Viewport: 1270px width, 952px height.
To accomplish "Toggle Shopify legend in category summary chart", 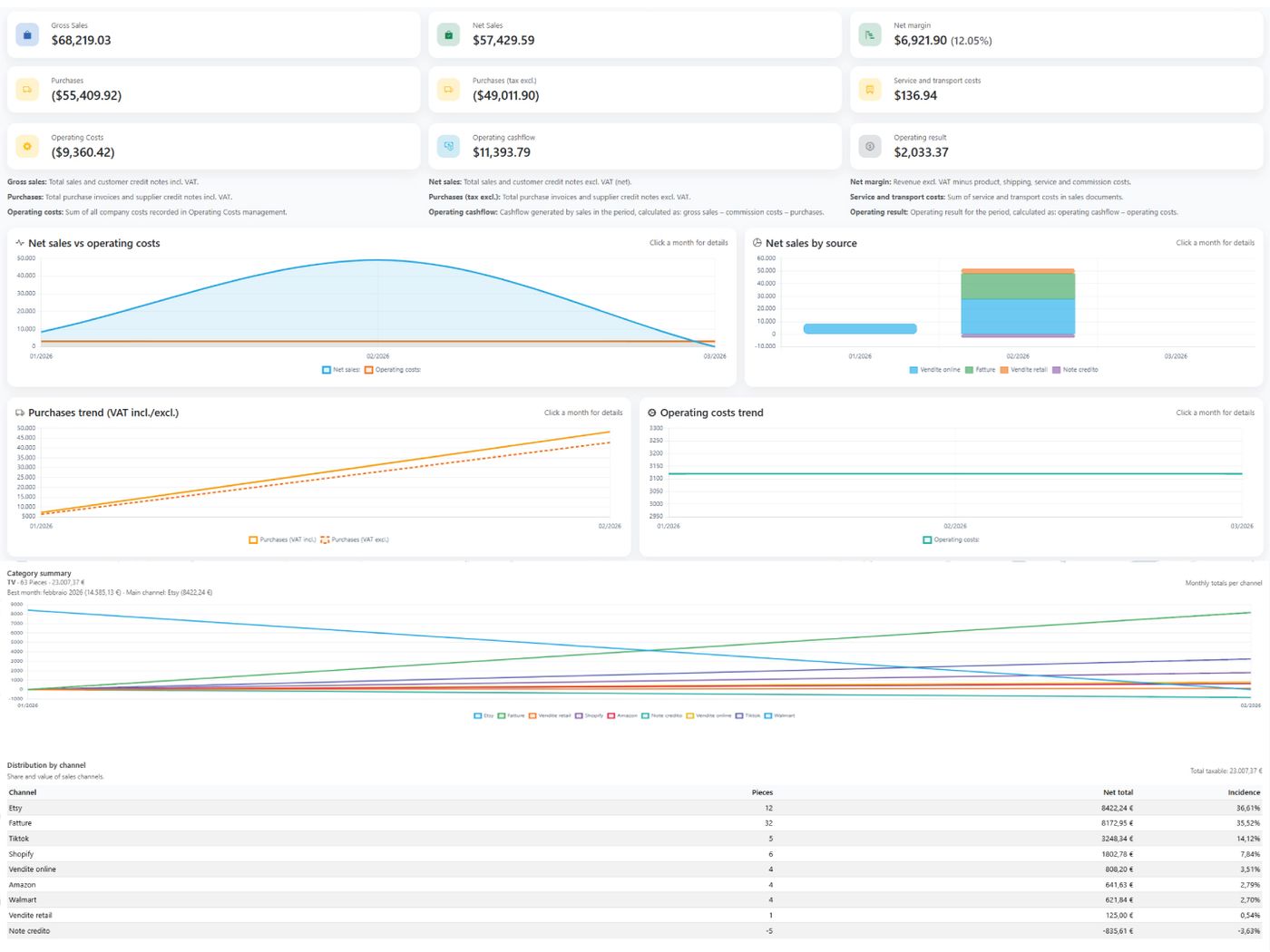I will [589, 715].
